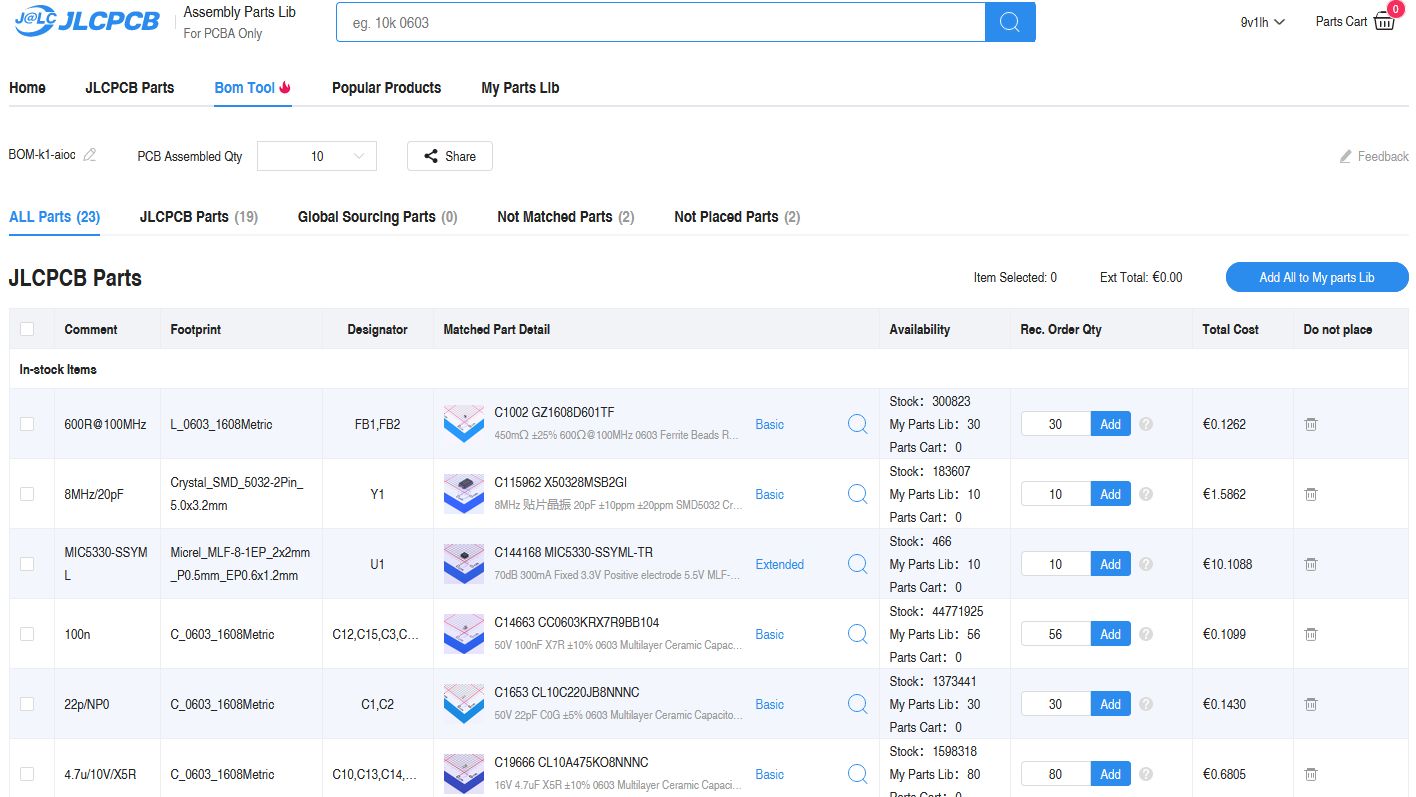
Task: Expand the 9v1lh account menu
Action: click(1262, 22)
